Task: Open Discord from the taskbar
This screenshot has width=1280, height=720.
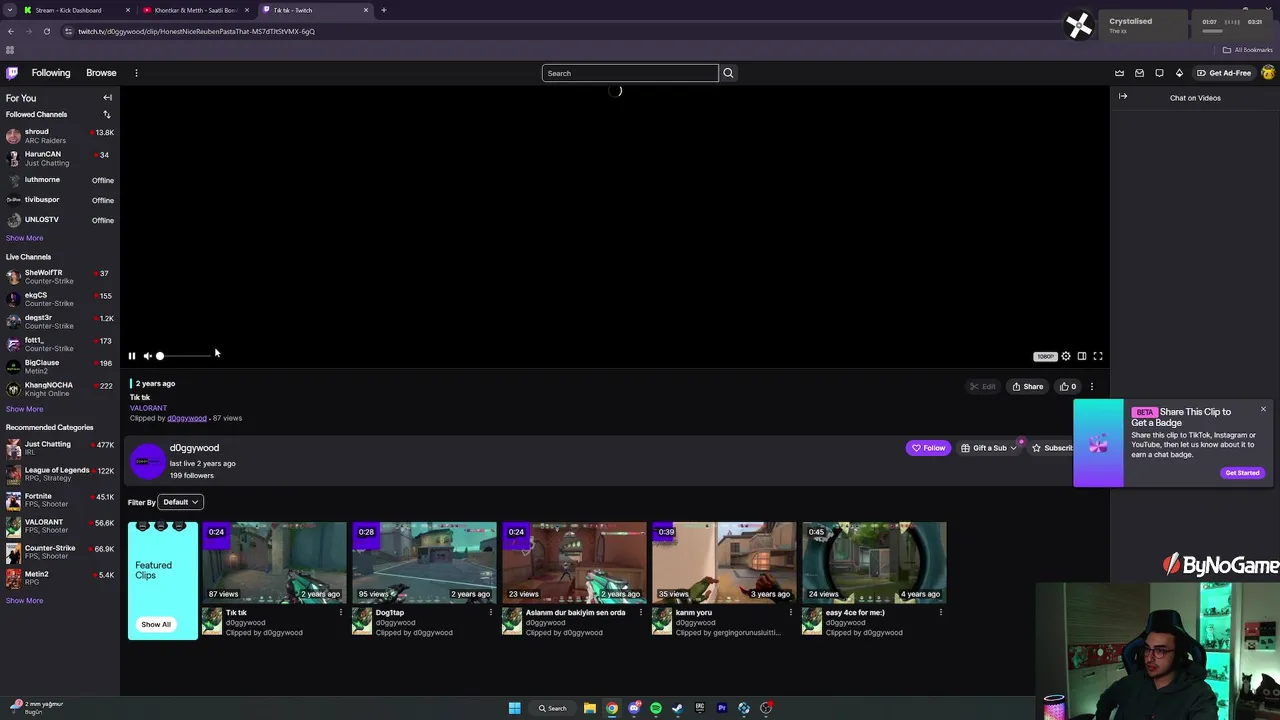Action: click(634, 708)
